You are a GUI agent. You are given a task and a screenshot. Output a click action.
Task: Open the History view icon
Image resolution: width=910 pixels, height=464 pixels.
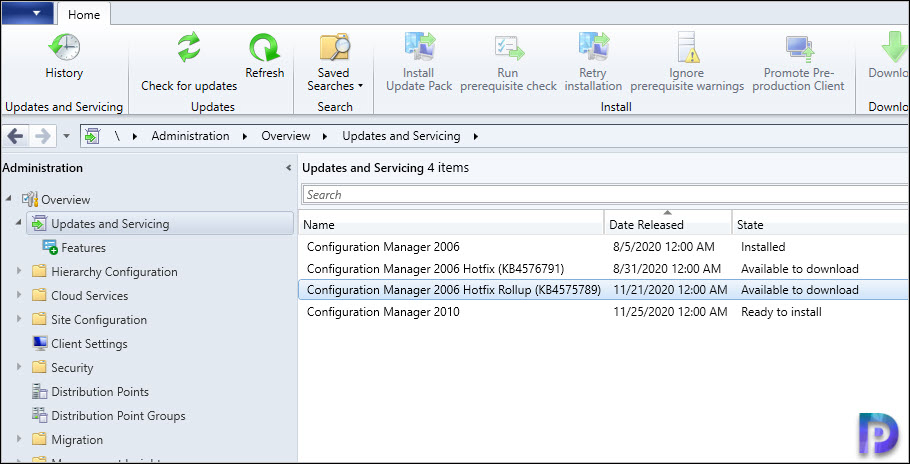click(64, 47)
